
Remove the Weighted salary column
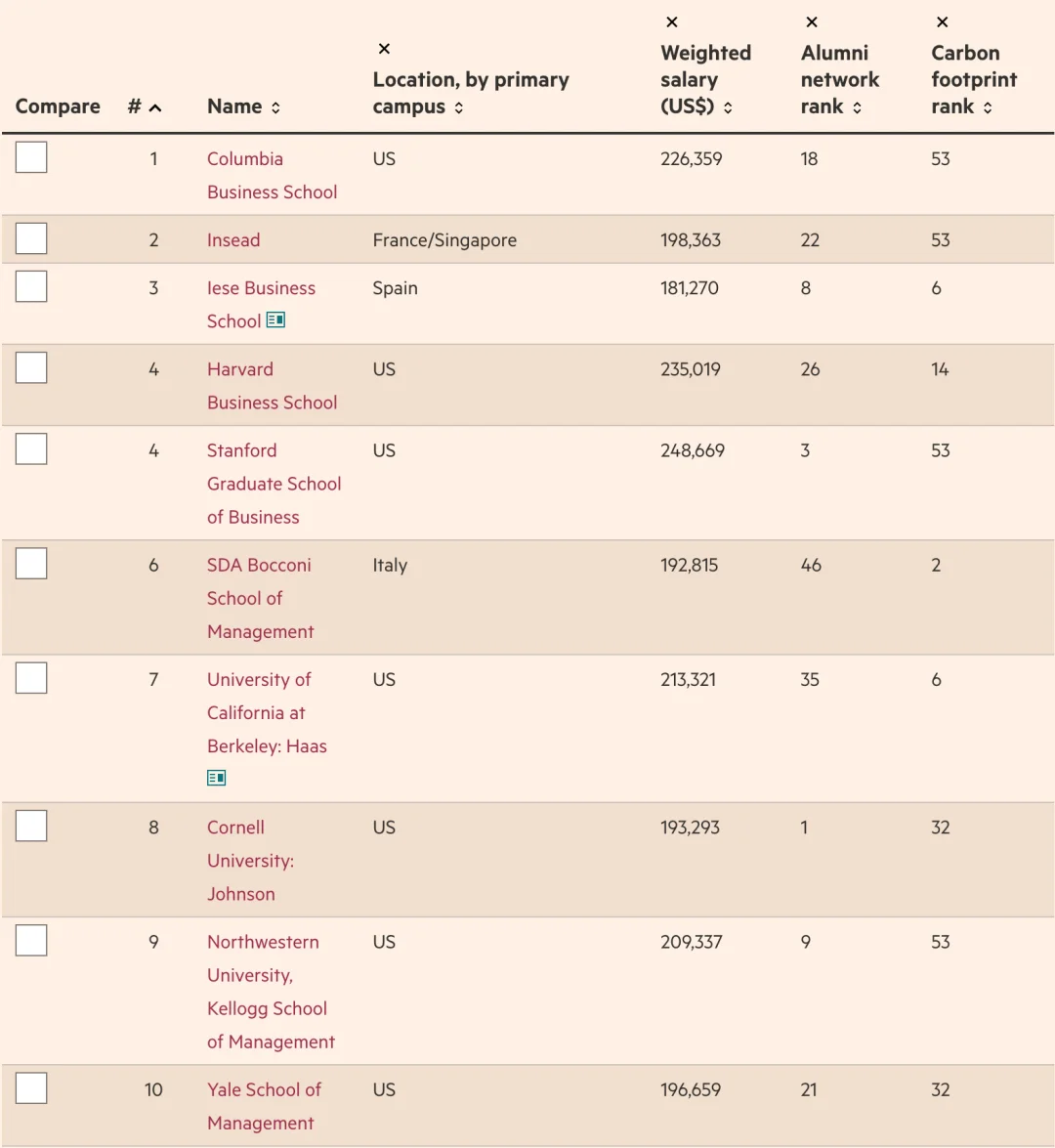(672, 22)
